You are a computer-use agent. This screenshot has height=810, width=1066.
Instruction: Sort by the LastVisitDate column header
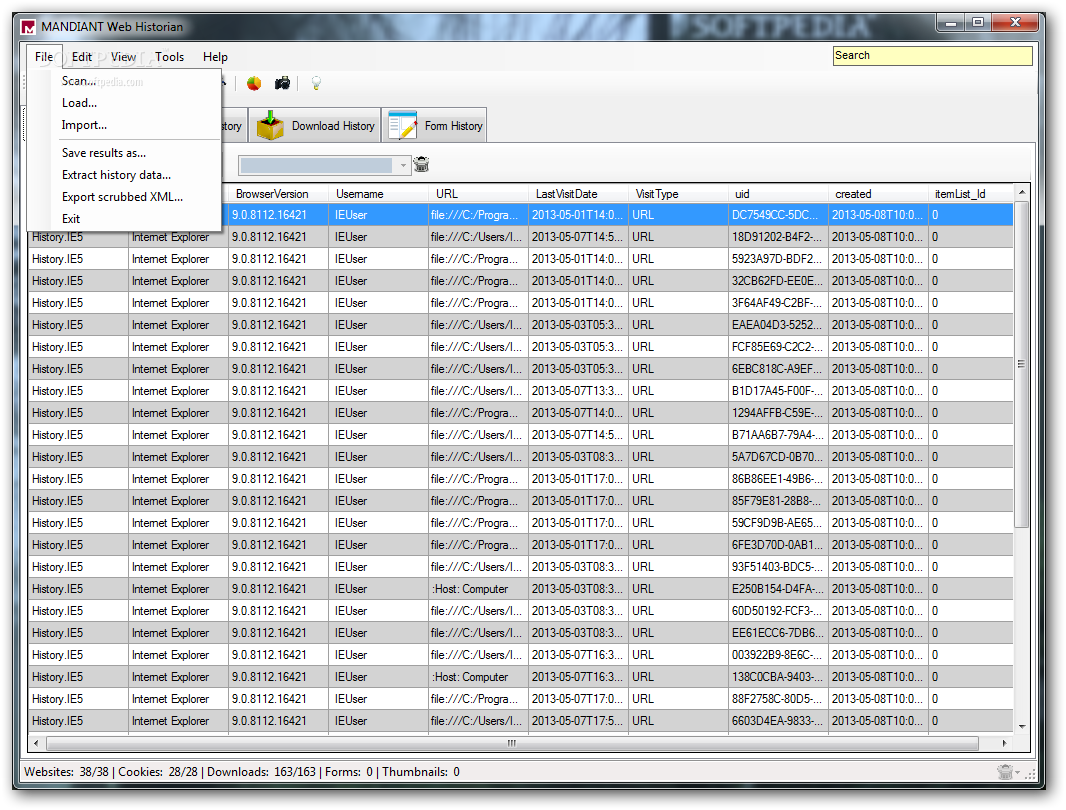coord(578,194)
